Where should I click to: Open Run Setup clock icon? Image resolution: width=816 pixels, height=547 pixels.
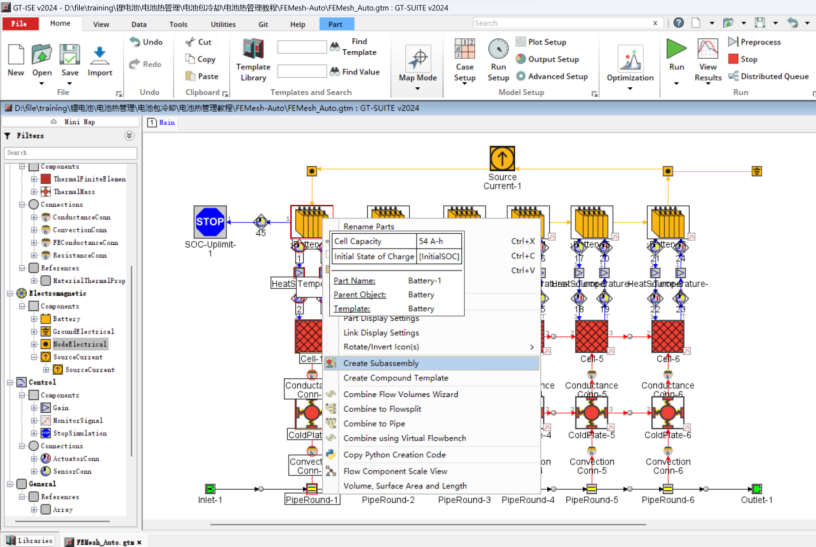click(x=498, y=49)
